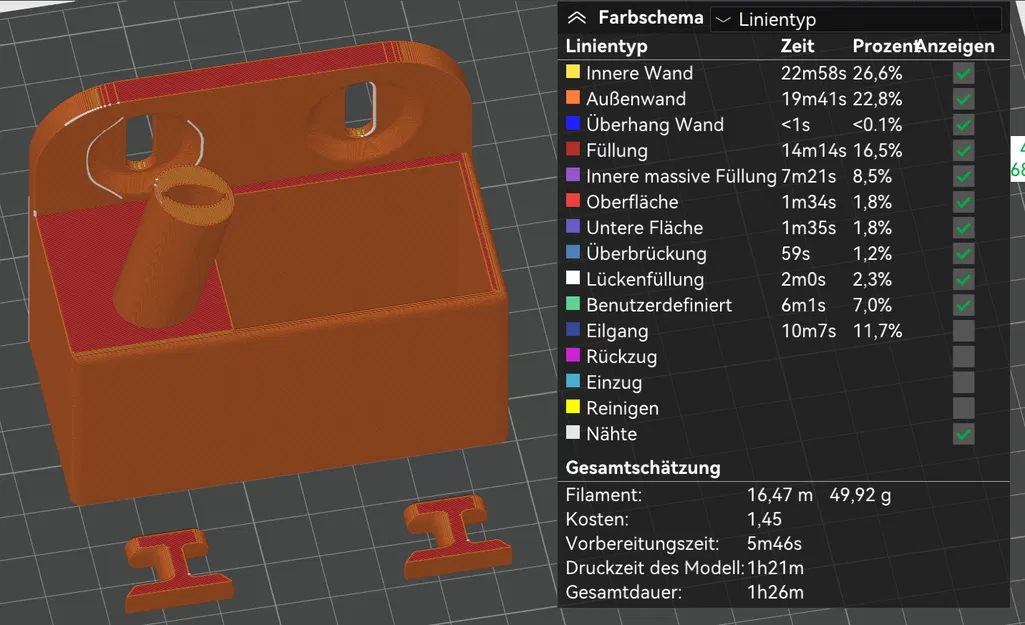The image size is (1025, 625).
Task: Click the green Benutzerdefiniert color swatch
Action: point(573,304)
